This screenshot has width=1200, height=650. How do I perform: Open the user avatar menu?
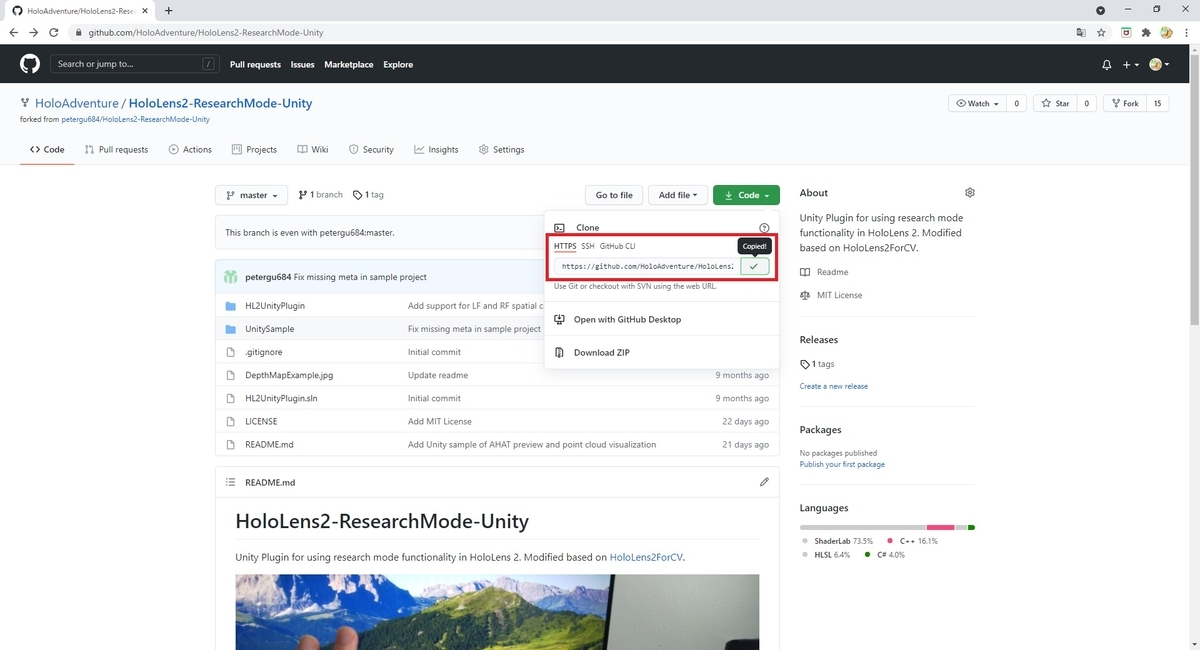tap(1159, 64)
